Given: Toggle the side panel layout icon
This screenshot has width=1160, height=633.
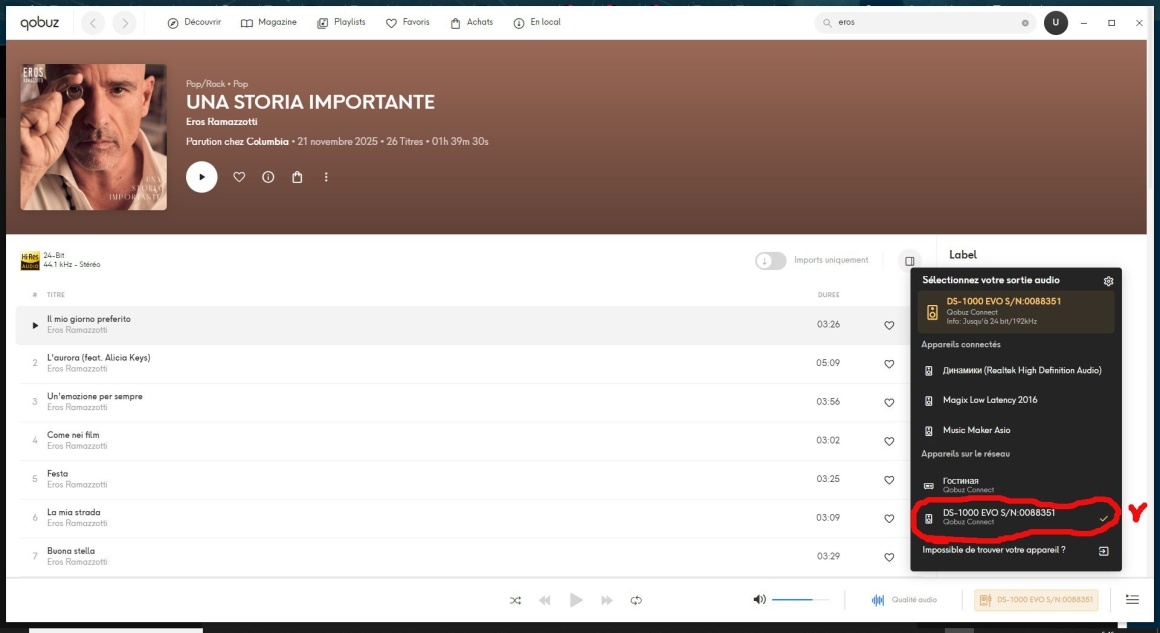Looking at the screenshot, I should (909, 261).
